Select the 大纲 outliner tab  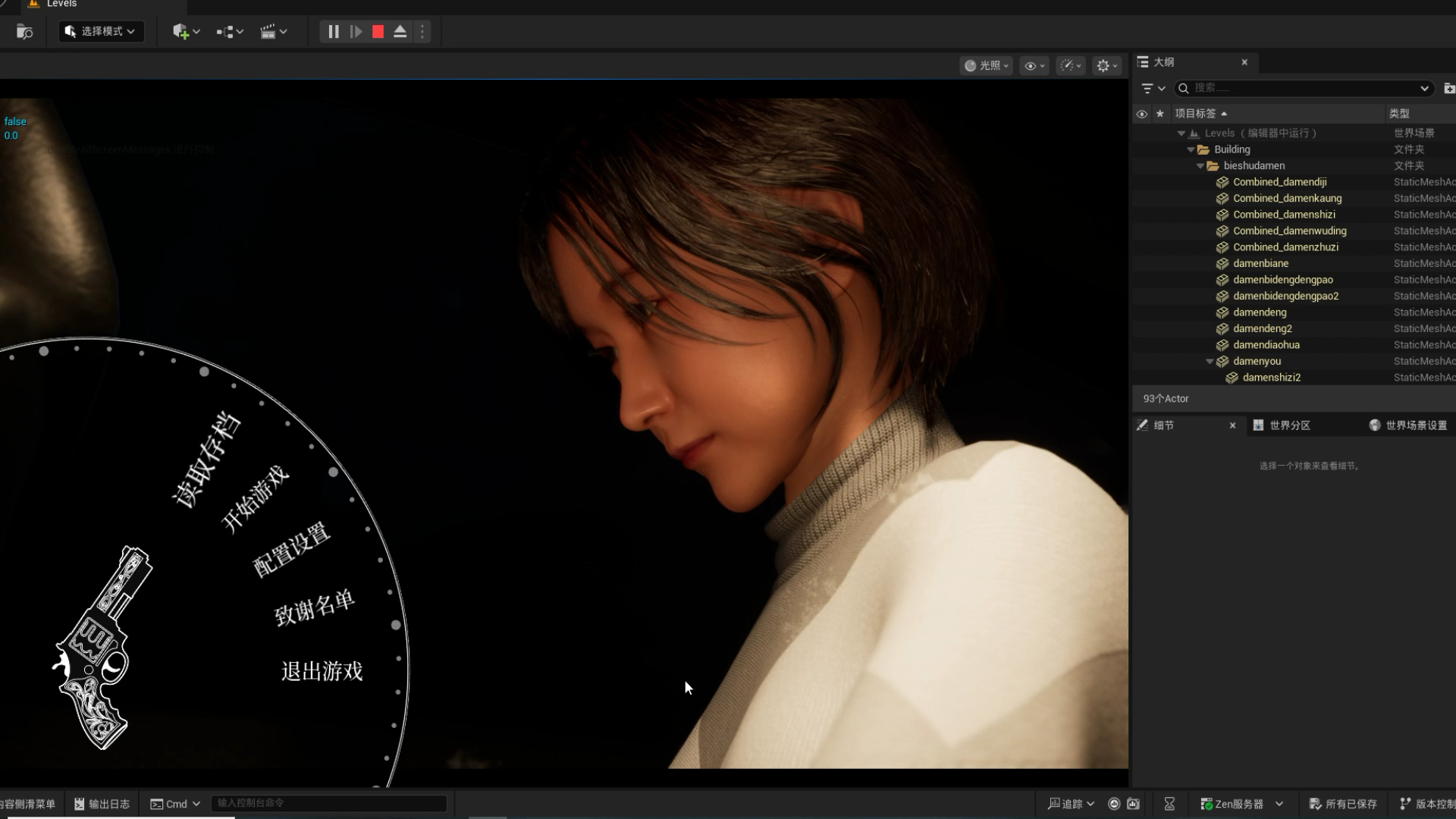pyautogui.click(x=1163, y=62)
